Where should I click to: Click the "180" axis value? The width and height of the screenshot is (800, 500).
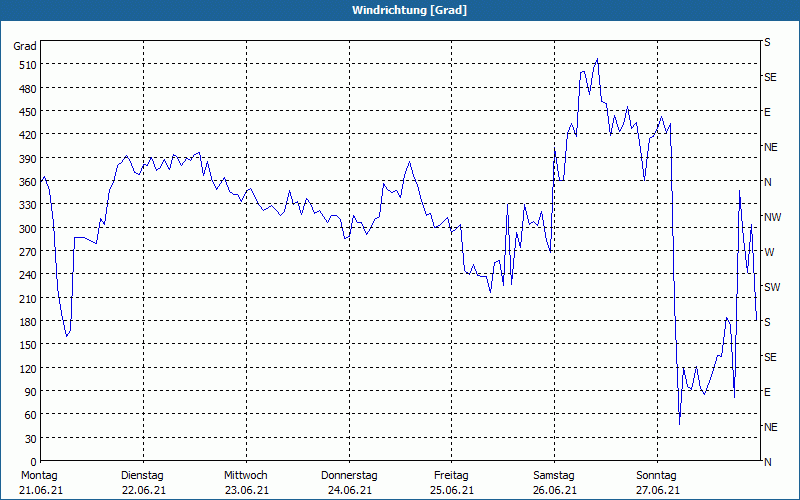click(28, 322)
